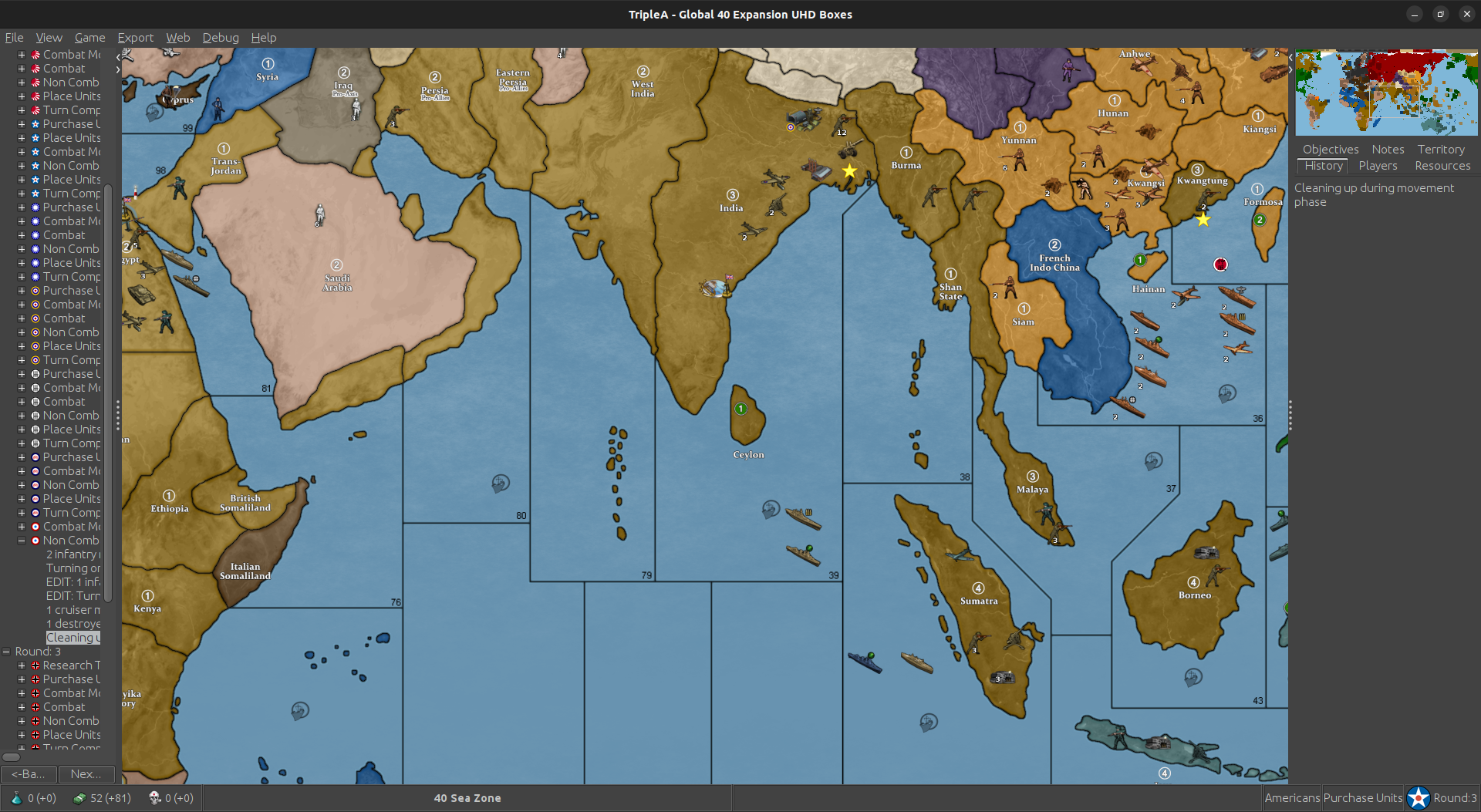
Task: Open the Export menu
Action: [135, 37]
